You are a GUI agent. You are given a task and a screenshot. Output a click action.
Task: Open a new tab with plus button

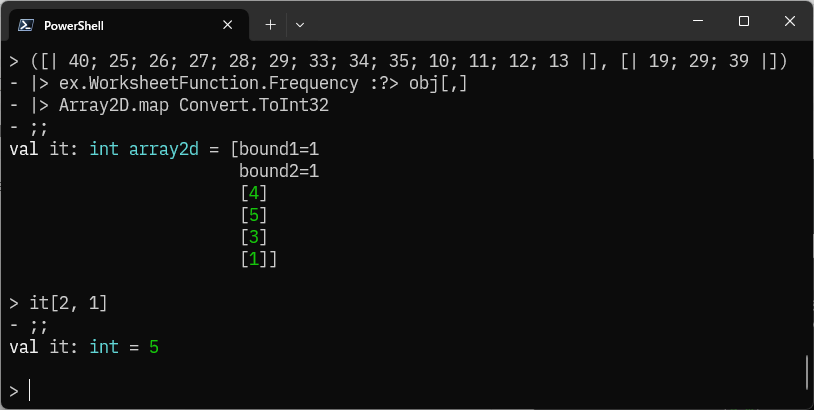270,24
